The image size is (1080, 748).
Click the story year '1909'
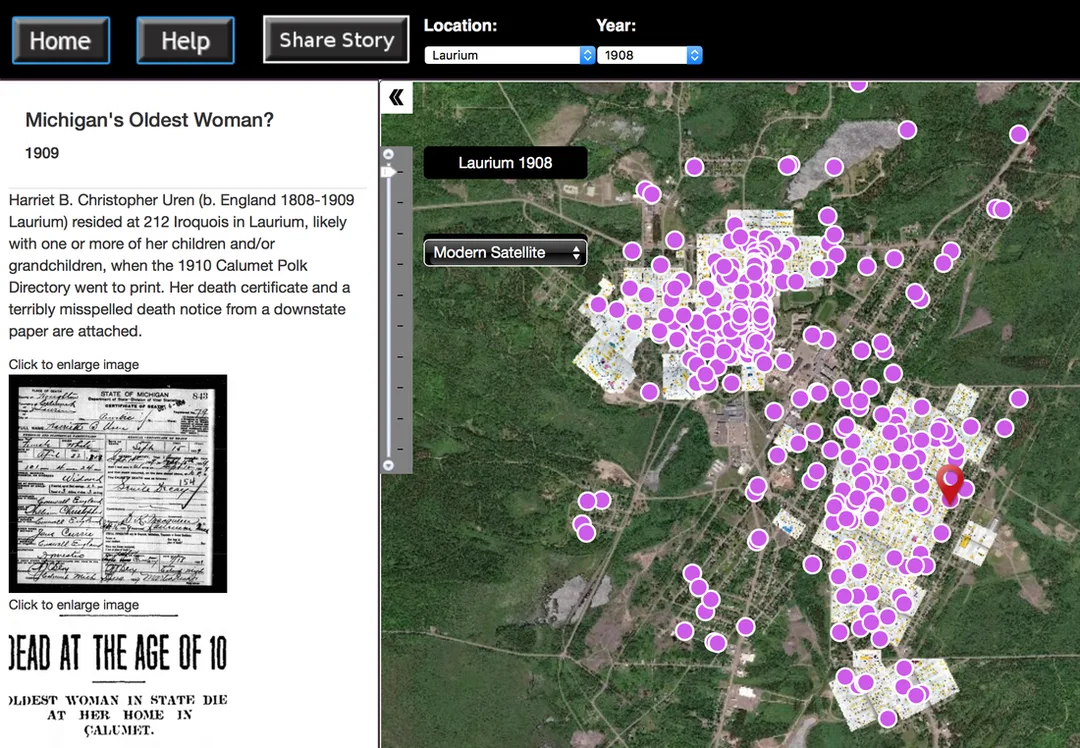coord(42,153)
